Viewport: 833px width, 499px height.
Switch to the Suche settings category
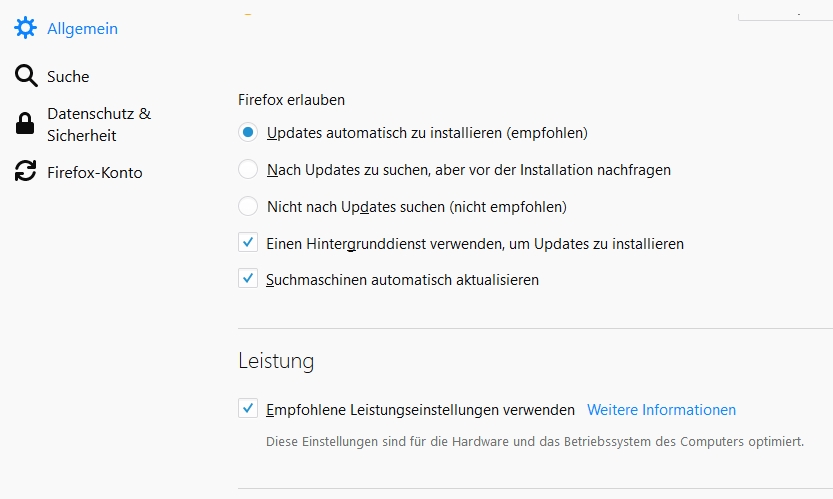(x=68, y=76)
